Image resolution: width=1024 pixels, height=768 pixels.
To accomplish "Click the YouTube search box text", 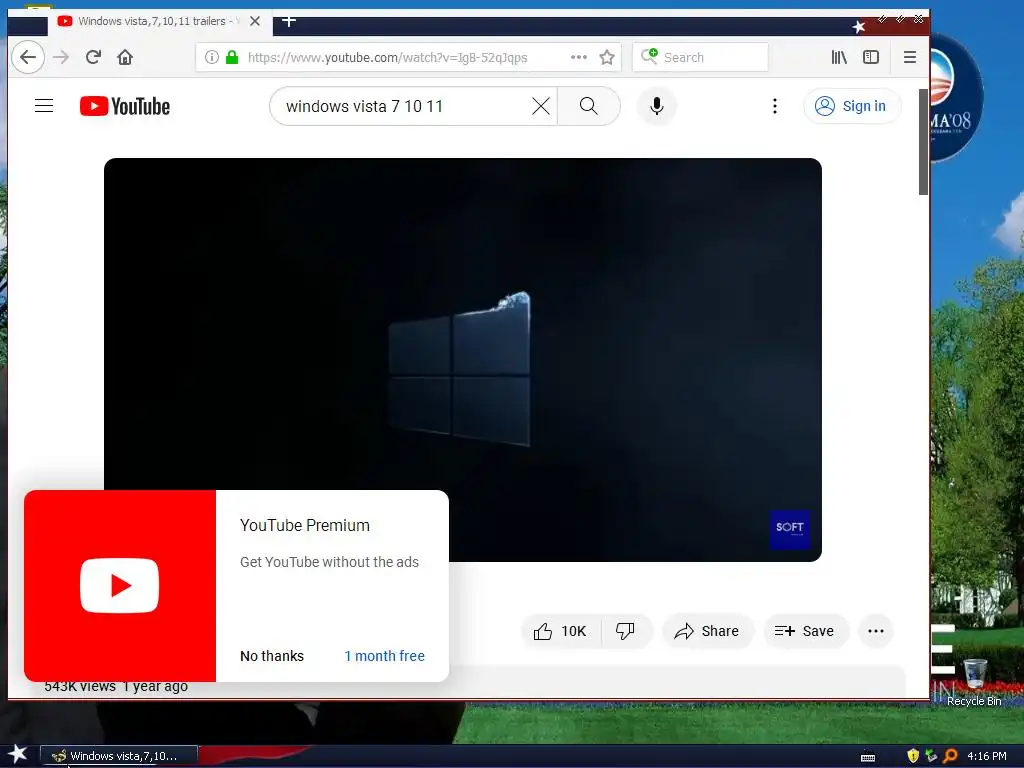I will (x=364, y=106).
